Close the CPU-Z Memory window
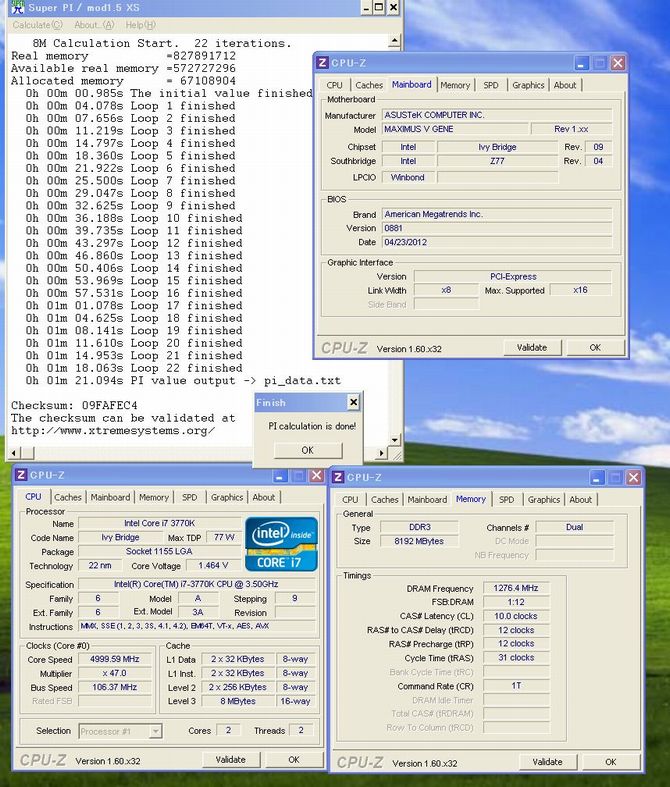This screenshot has height=787, width=670. coord(633,477)
